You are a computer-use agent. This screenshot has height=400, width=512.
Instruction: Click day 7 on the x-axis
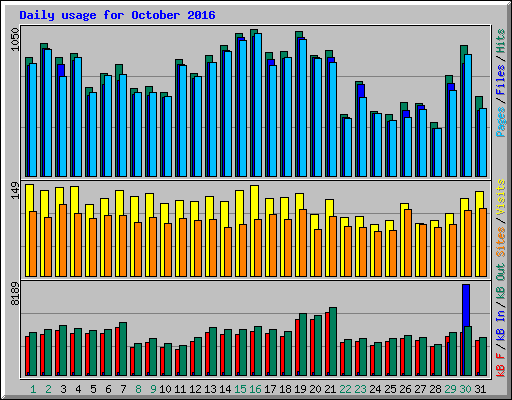(x=123, y=389)
